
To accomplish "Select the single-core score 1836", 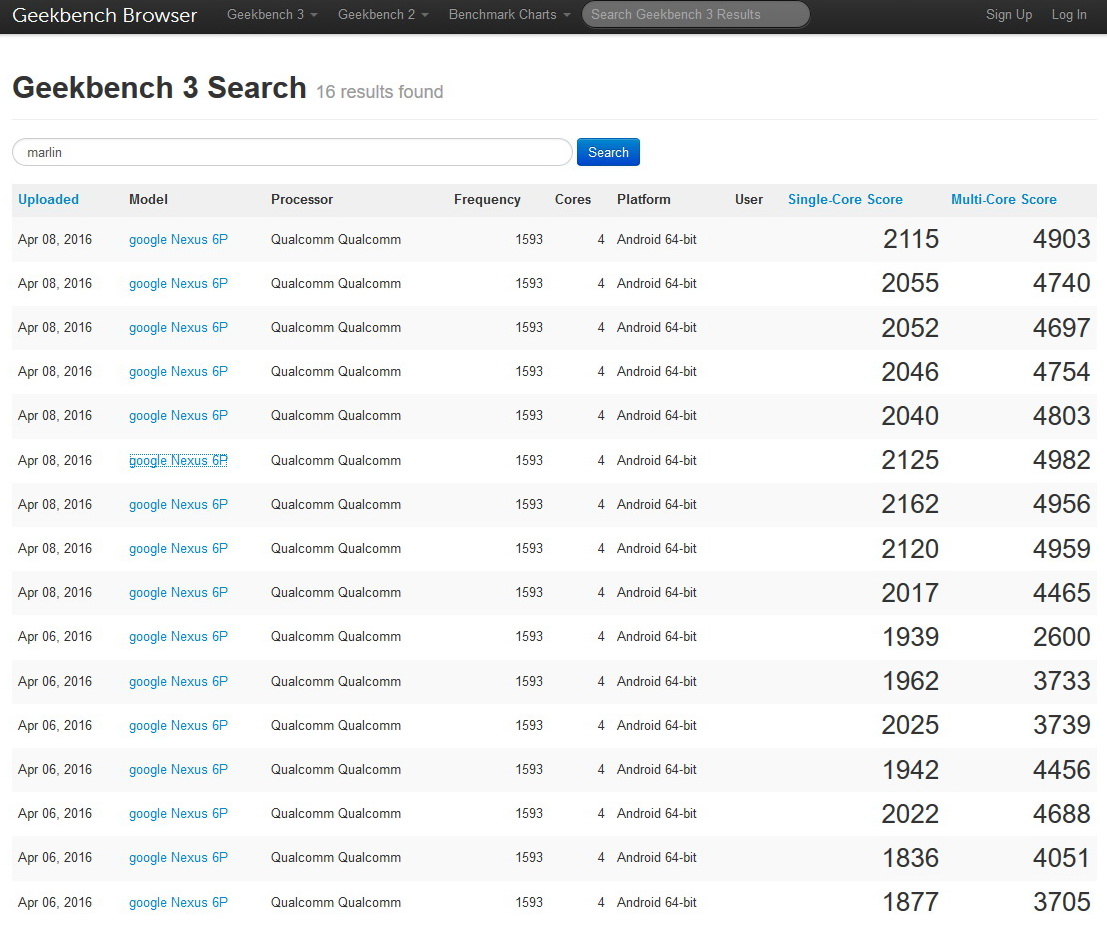I will point(911,858).
